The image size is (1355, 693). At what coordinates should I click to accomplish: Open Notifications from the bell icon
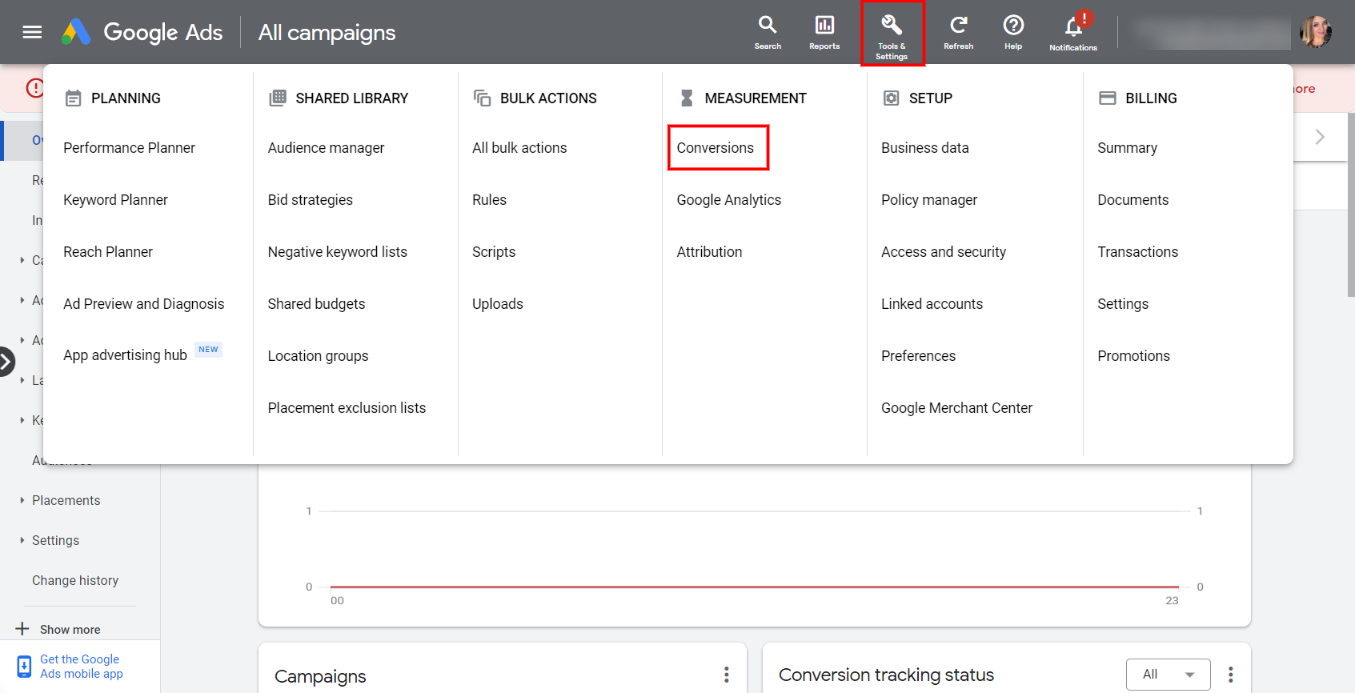(1071, 30)
